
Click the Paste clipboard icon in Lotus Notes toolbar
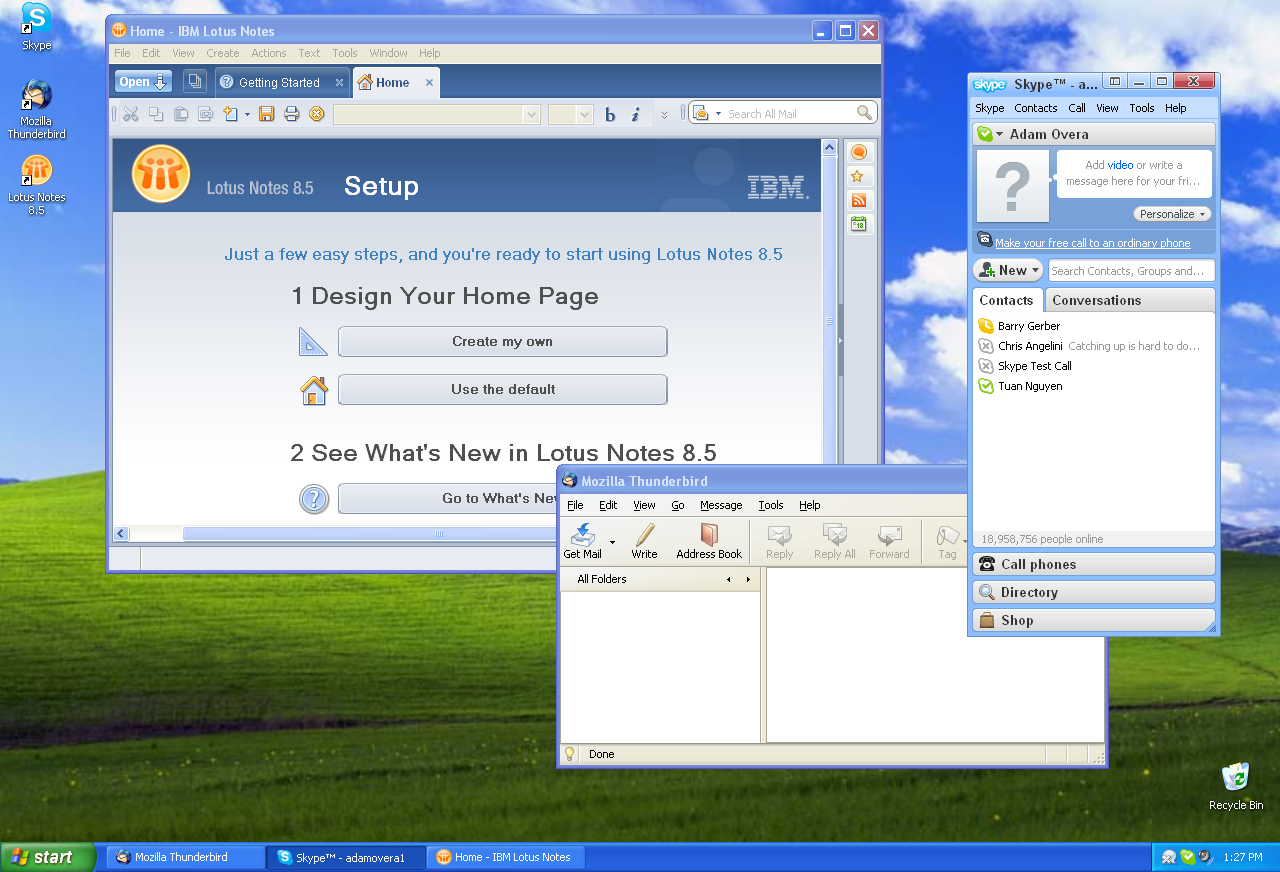[181, 114]
